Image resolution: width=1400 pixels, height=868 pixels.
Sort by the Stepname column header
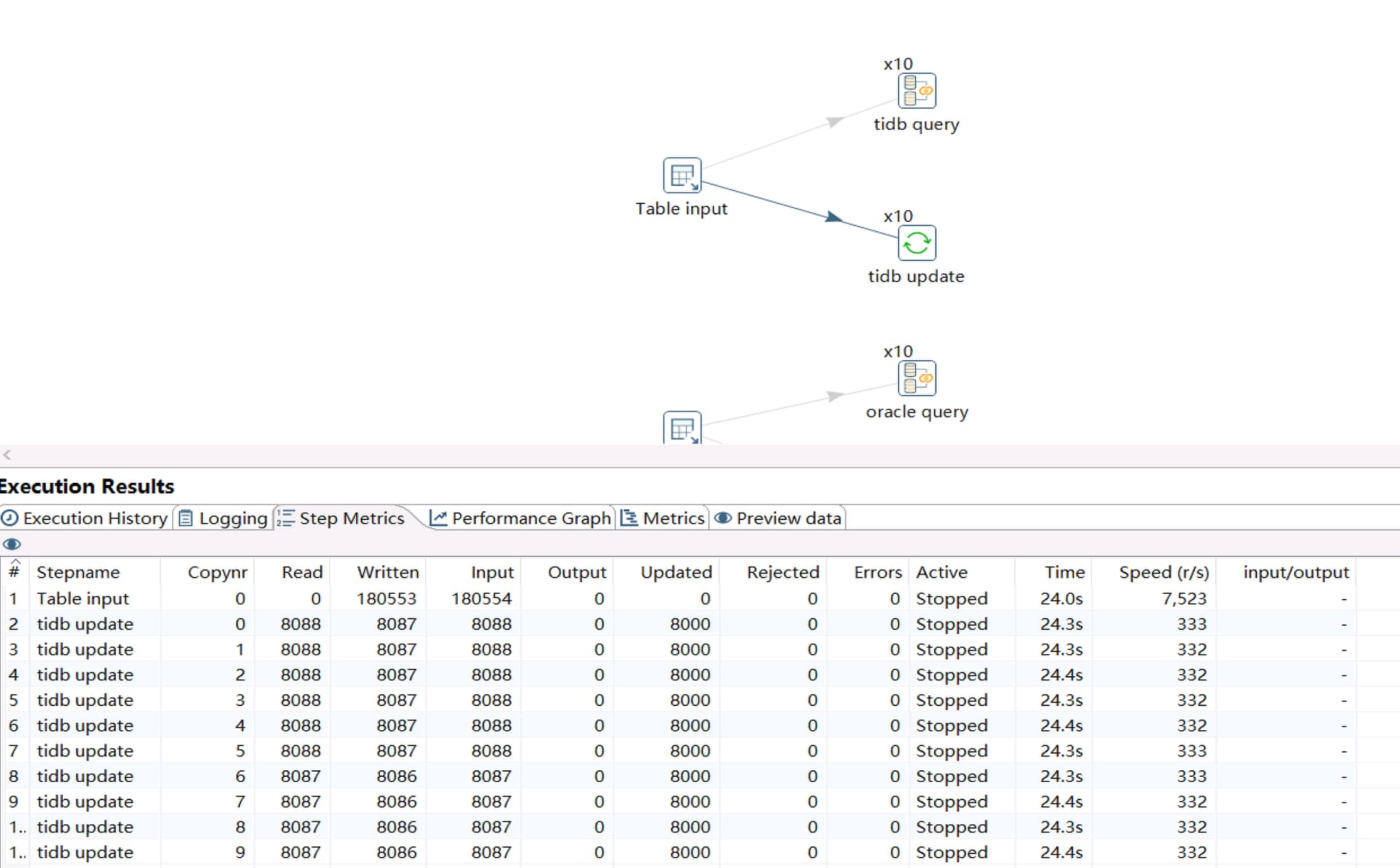click(78, 573)
